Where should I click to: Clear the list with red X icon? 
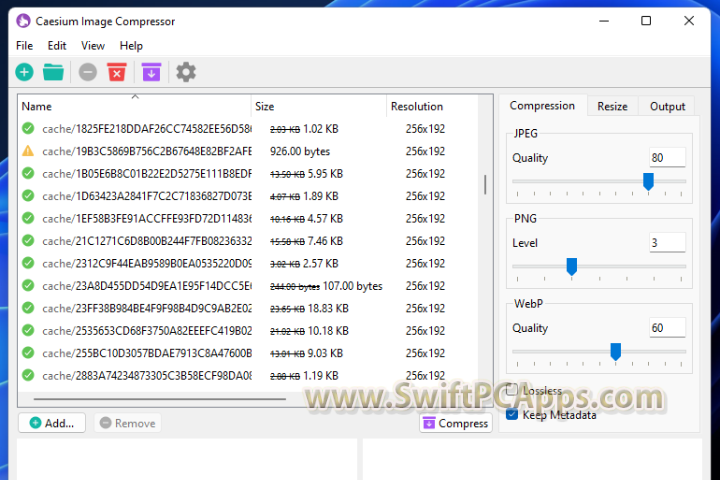pyautogui.click(x=117, y=72)
